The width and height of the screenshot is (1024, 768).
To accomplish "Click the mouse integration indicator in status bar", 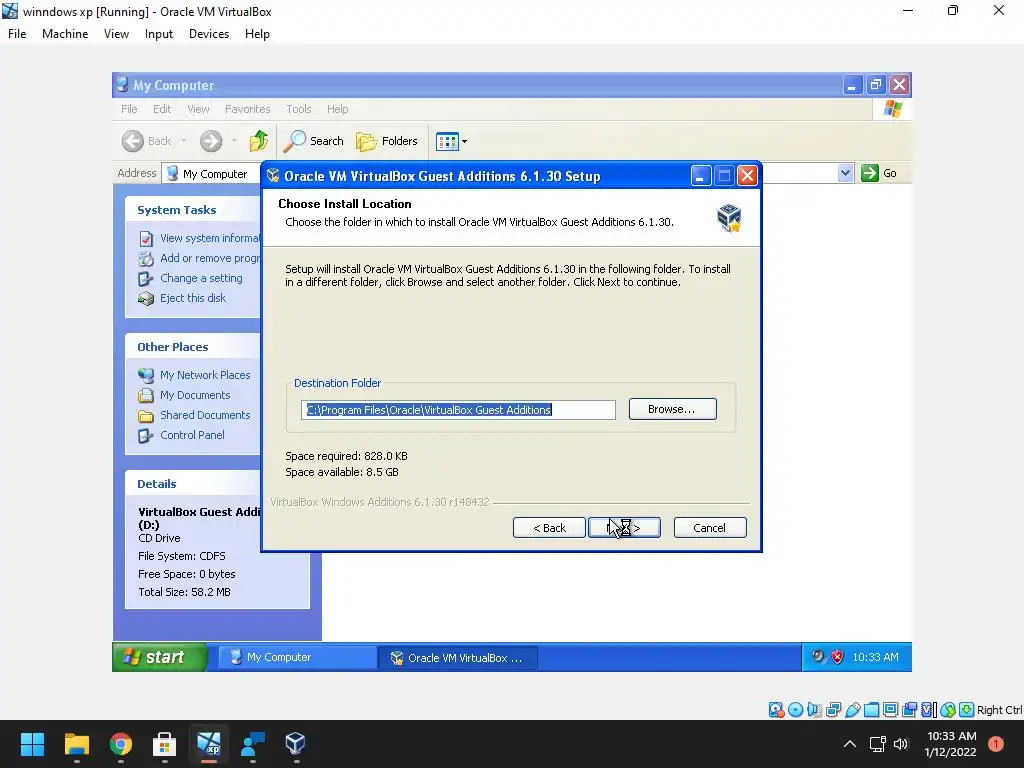I will (948, 710).
